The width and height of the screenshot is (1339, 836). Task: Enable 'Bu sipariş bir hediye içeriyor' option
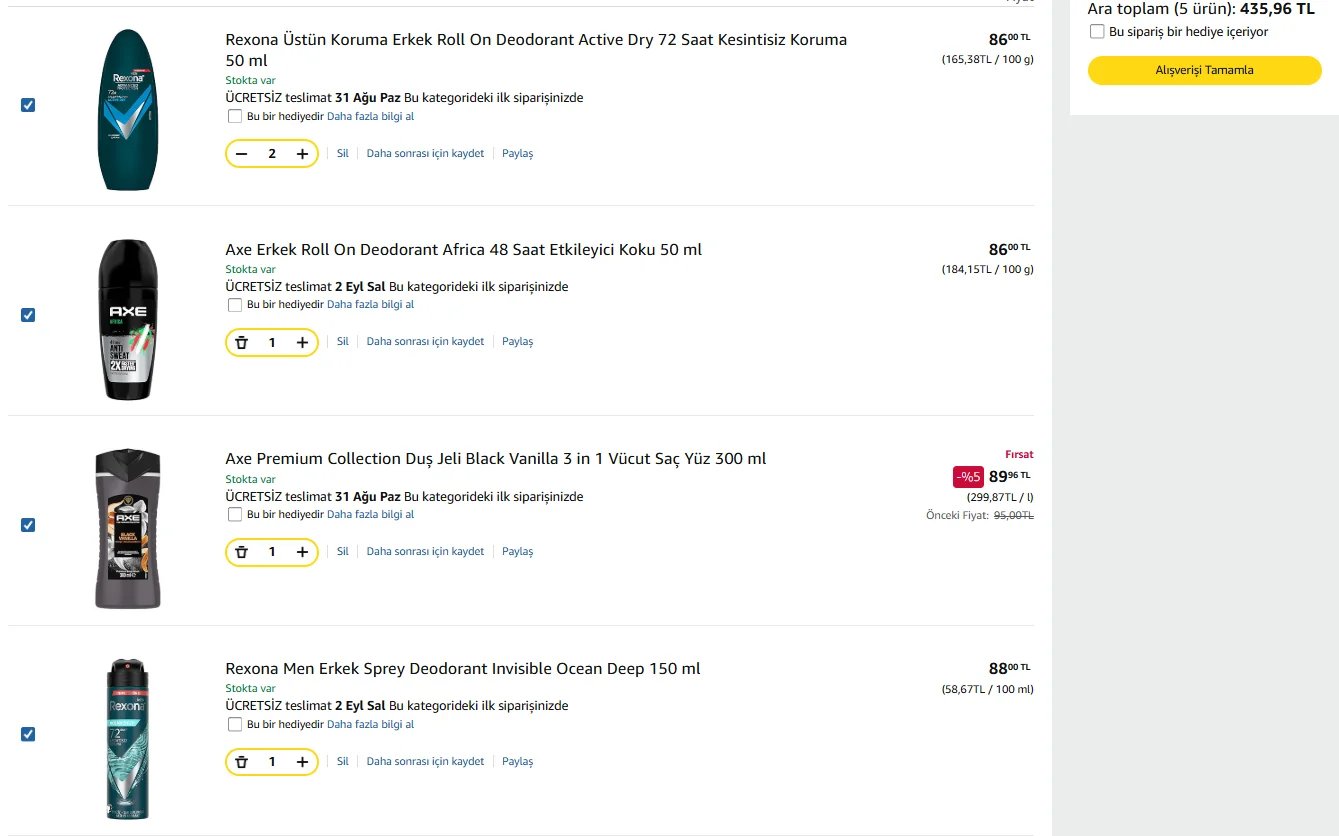coord(1097,32)
